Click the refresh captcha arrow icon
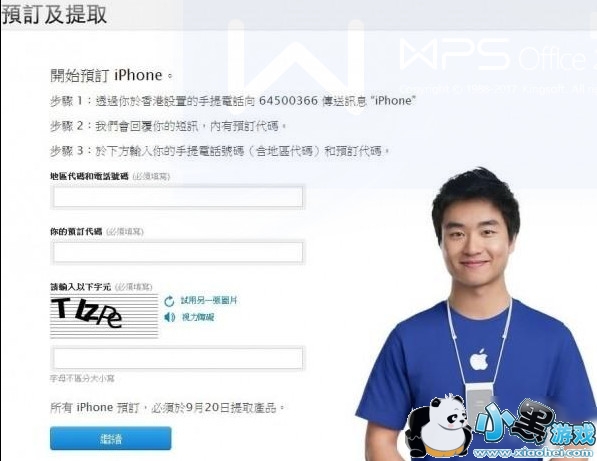Viewport: 597px width, 461px height. pos(169,301)
